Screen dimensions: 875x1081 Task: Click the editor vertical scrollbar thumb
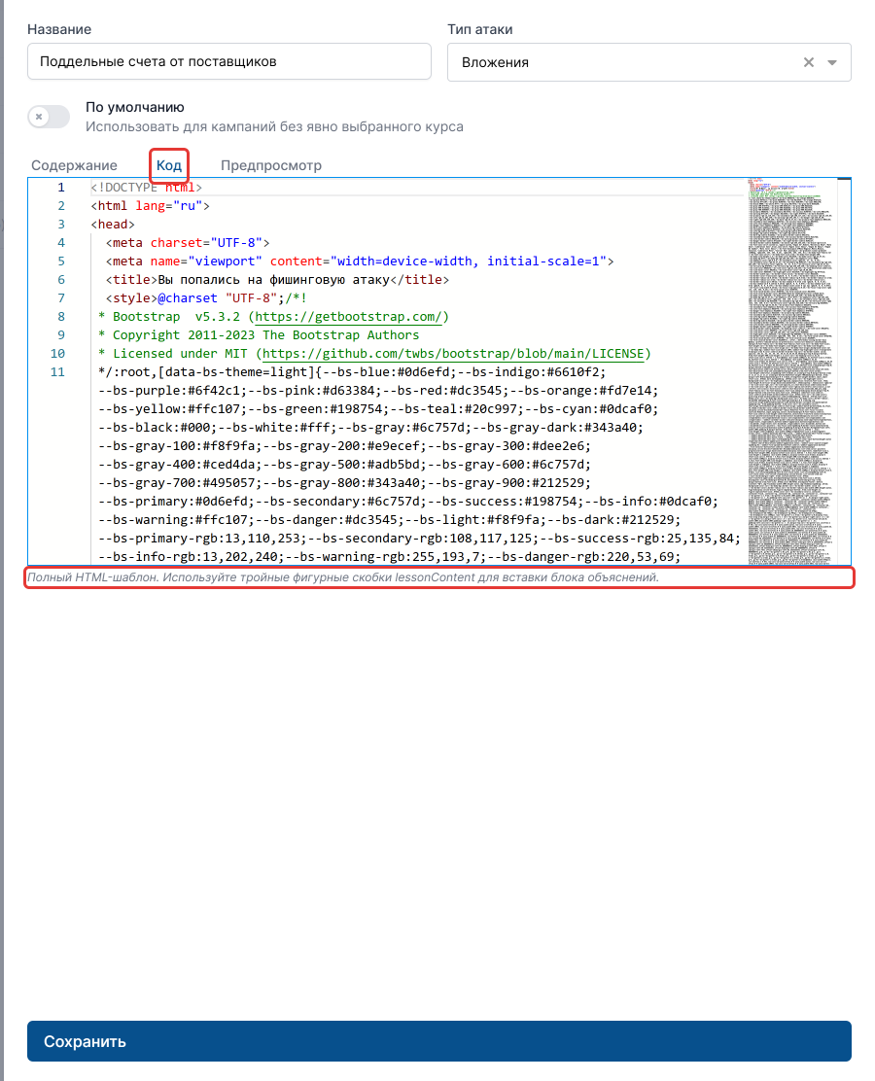[844, 180]
